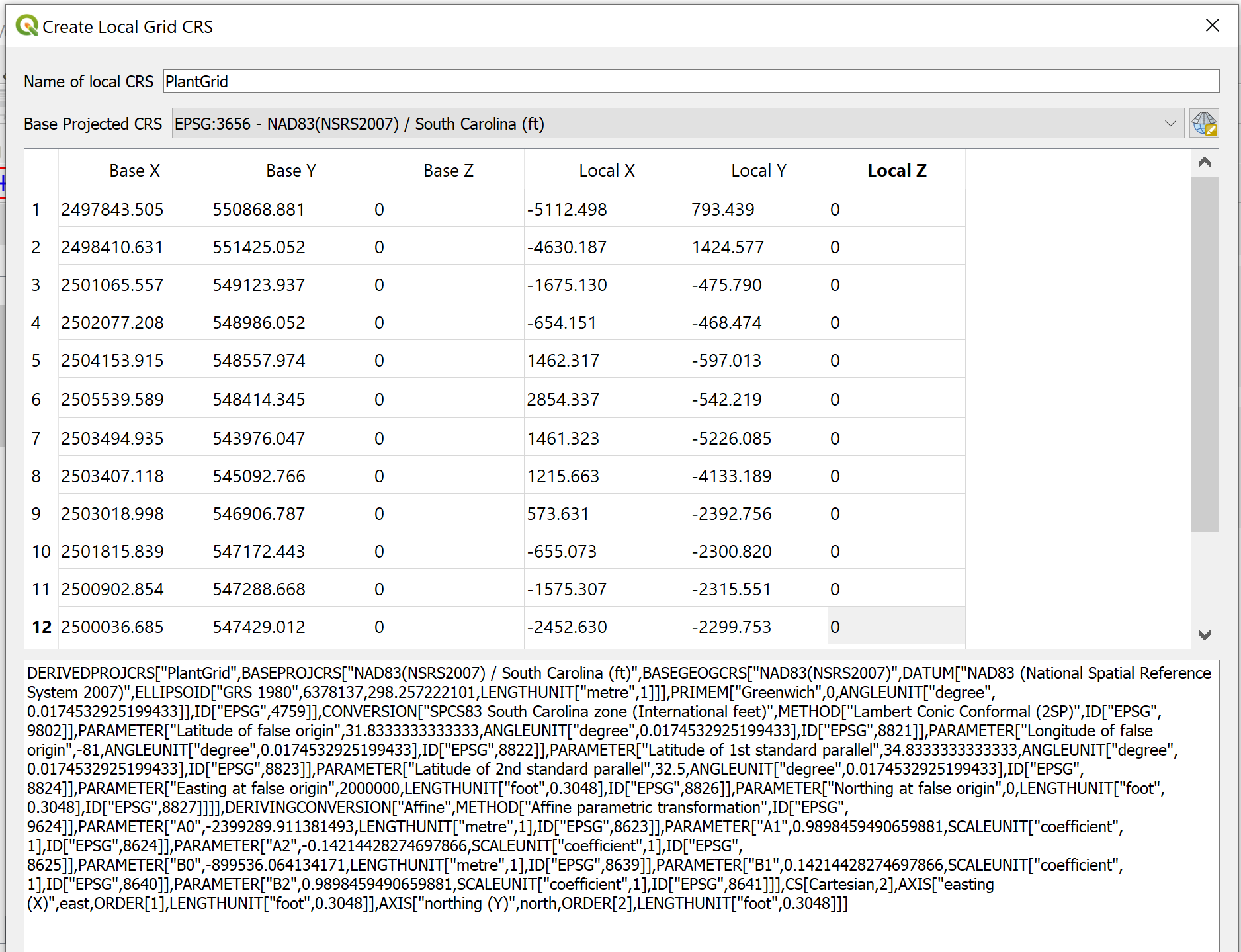
Task: Click the Local X column header
Action: pyautogui.click(x=607, y=171)
